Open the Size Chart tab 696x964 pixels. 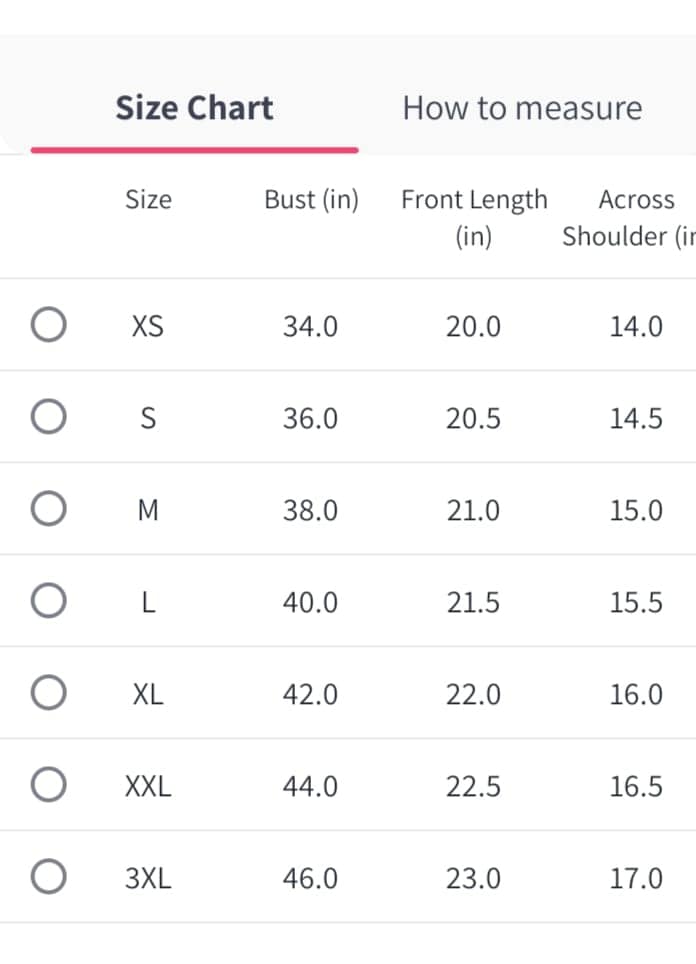(x=194, y=108)
